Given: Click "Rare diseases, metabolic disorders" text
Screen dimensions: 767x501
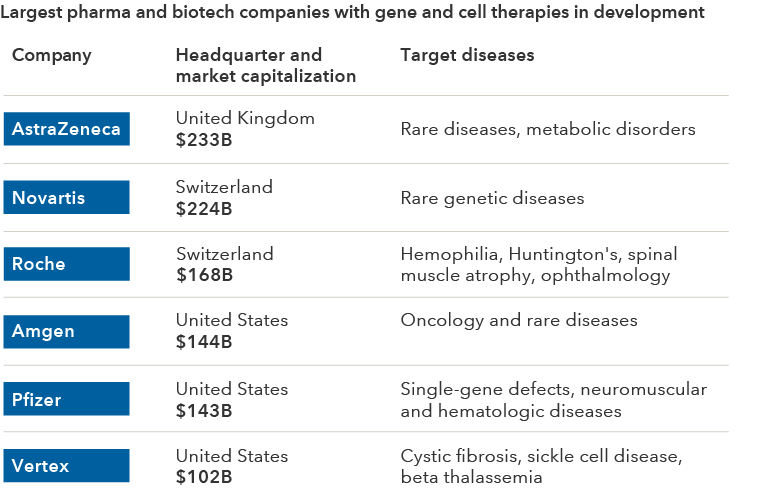Looking at the screenshot, I should tap(547, 129).
